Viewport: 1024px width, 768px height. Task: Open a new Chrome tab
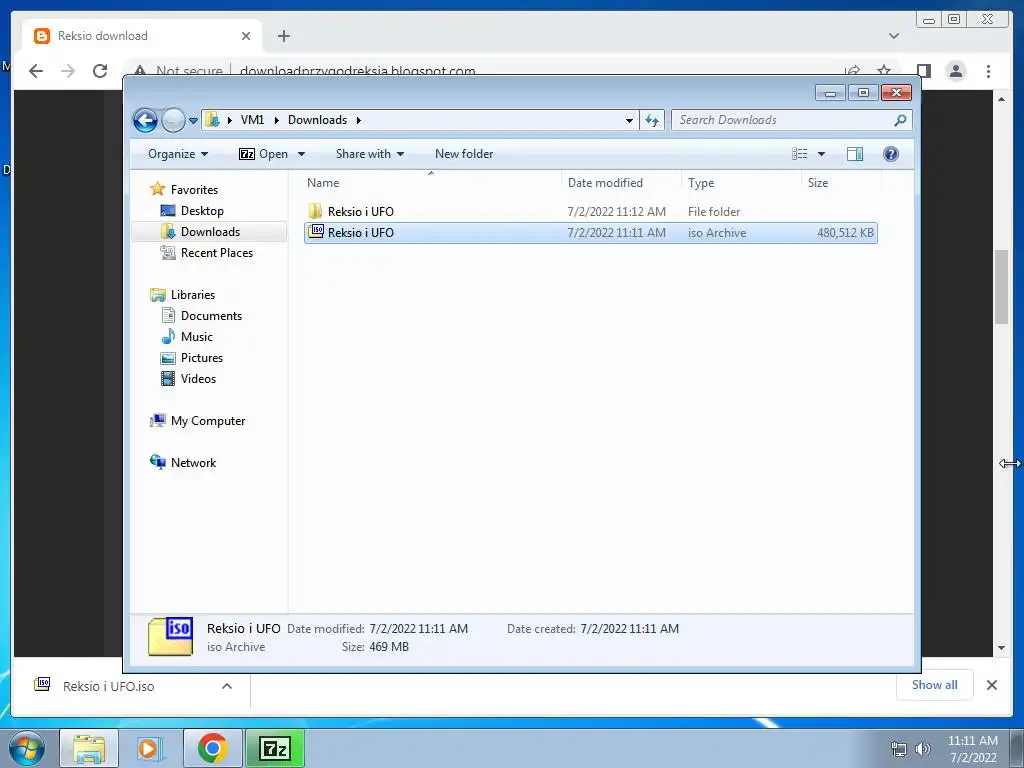[283, 36]
